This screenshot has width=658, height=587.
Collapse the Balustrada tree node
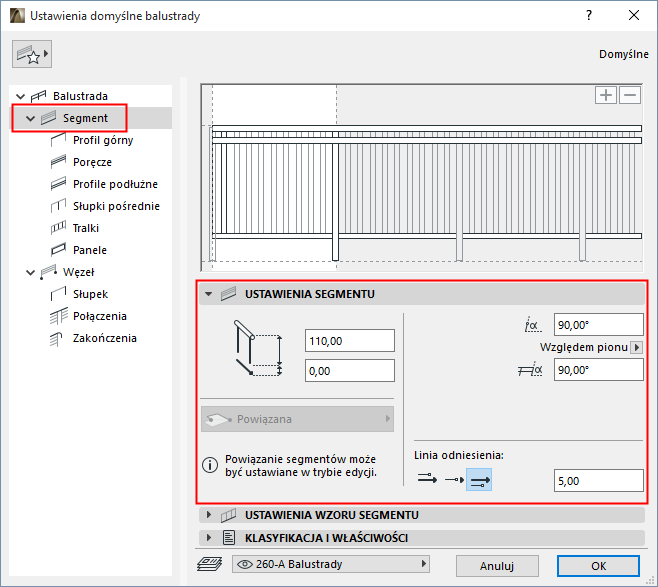(20, 97)
